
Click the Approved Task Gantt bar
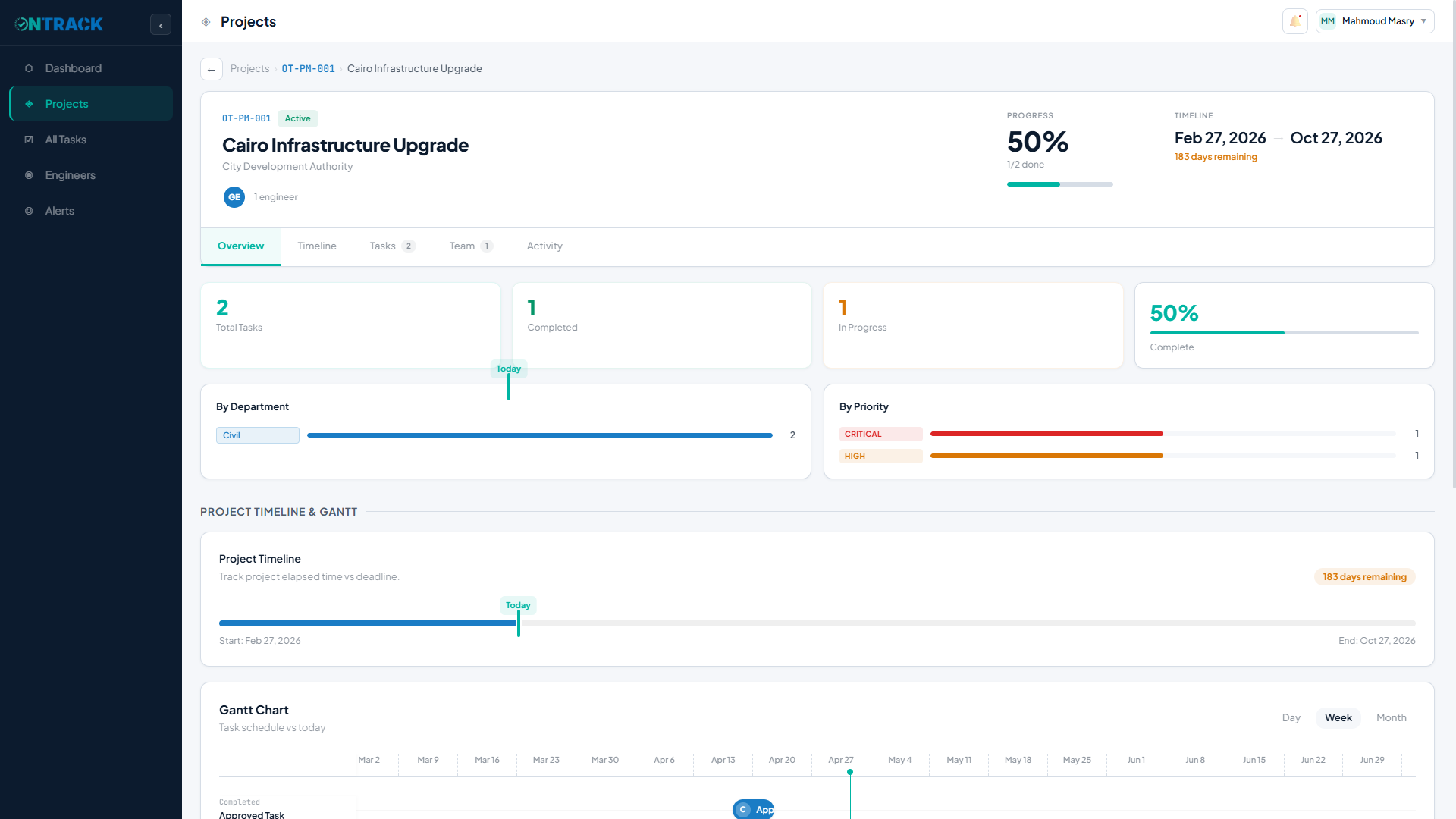pos(754,809)
